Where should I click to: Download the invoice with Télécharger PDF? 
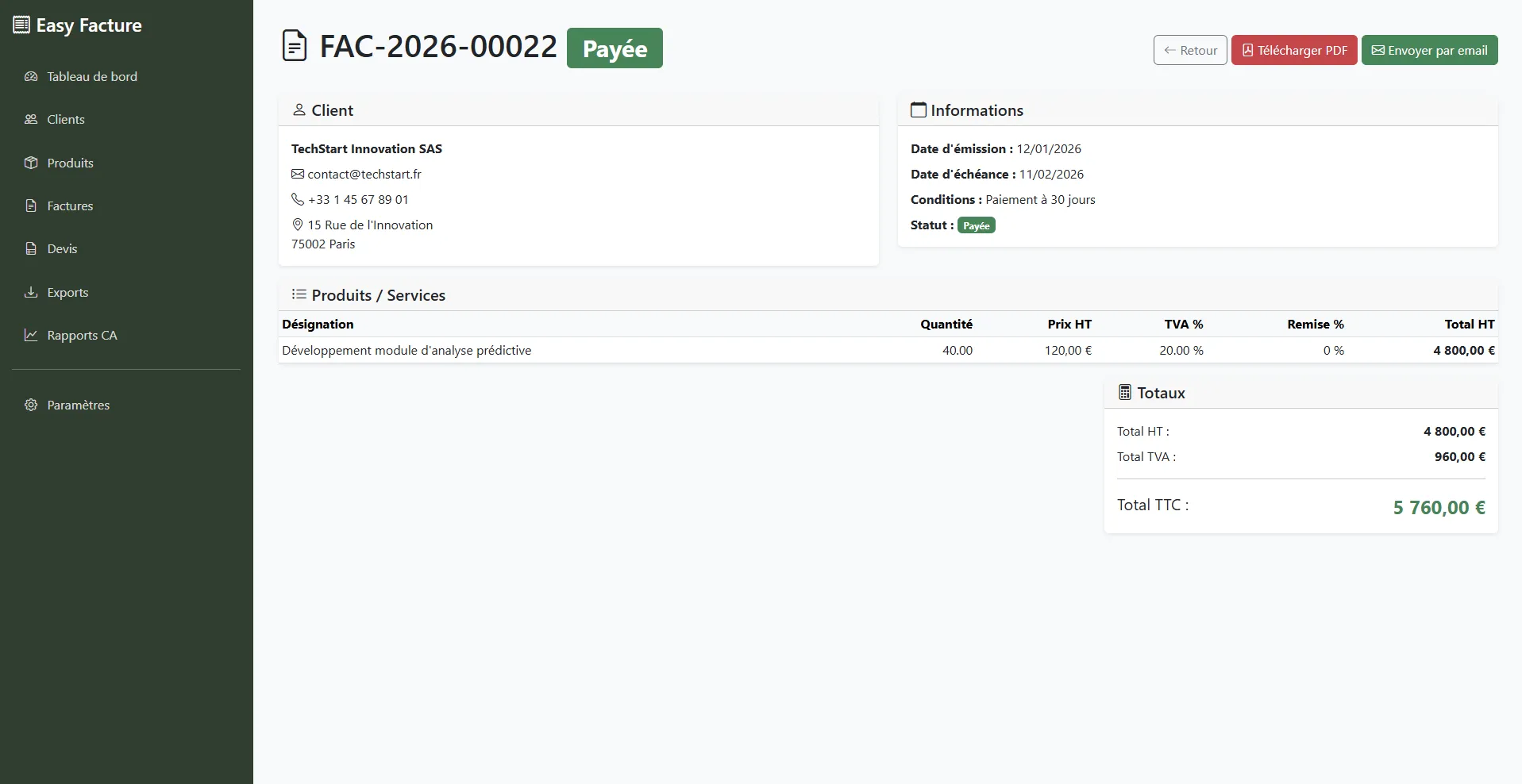click(x=1293, y=50)
